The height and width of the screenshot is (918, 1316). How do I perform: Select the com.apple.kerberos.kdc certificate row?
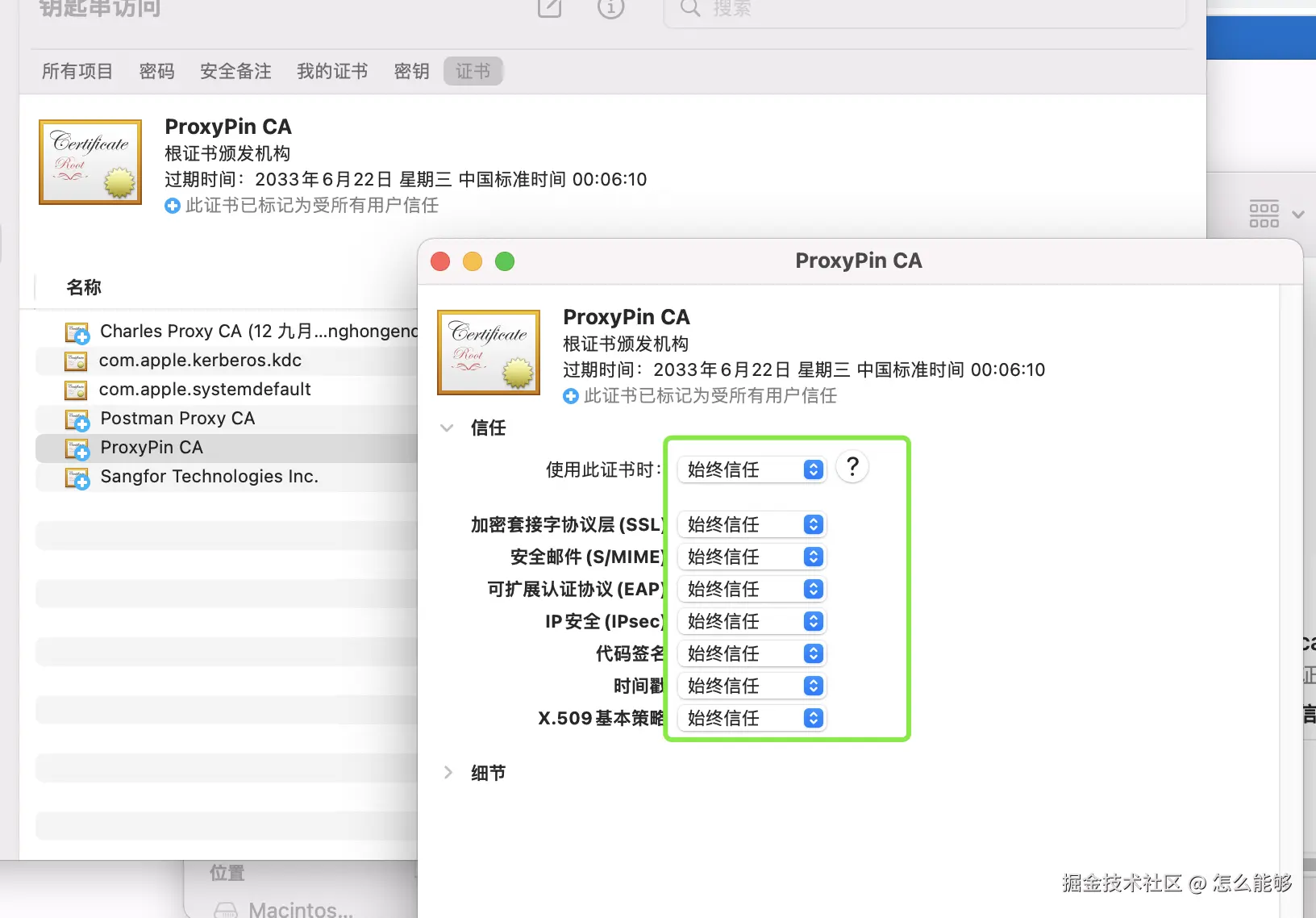pyautogui.click(x=227, y=361)
